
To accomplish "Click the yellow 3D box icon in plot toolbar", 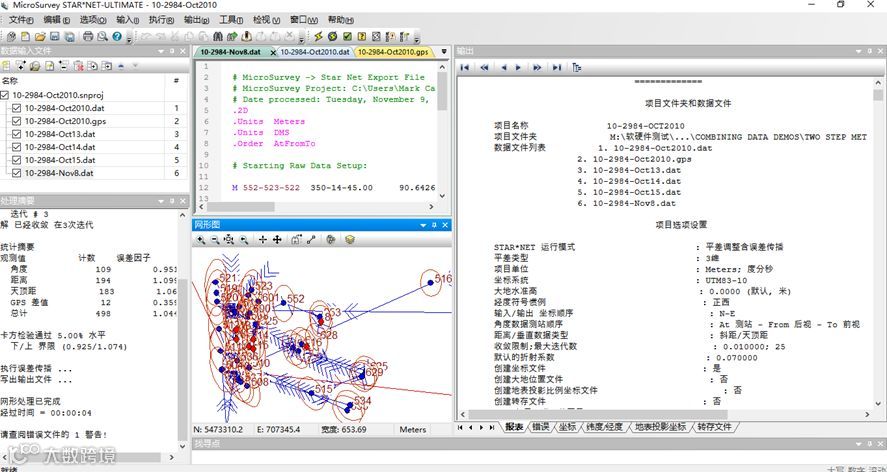I will [x=350, y=240].
